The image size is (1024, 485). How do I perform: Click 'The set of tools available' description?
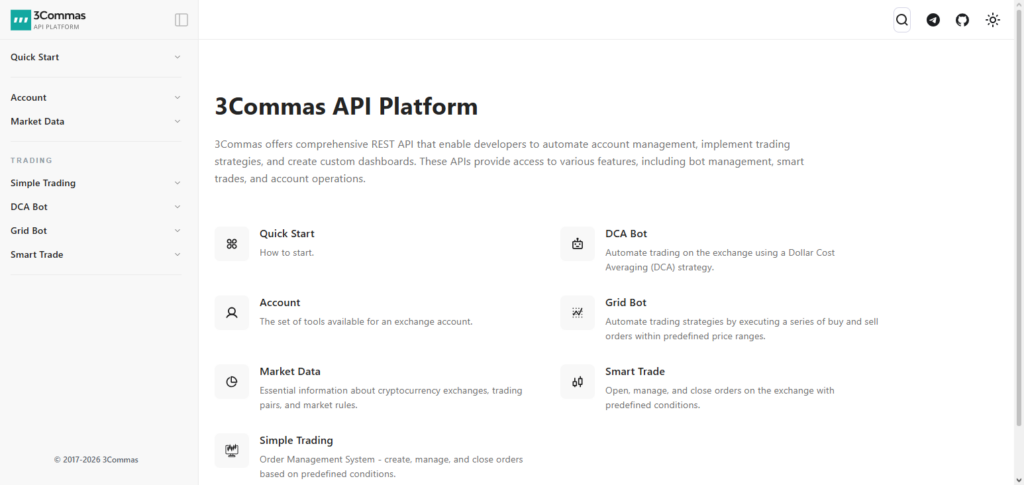pos(366,322)
